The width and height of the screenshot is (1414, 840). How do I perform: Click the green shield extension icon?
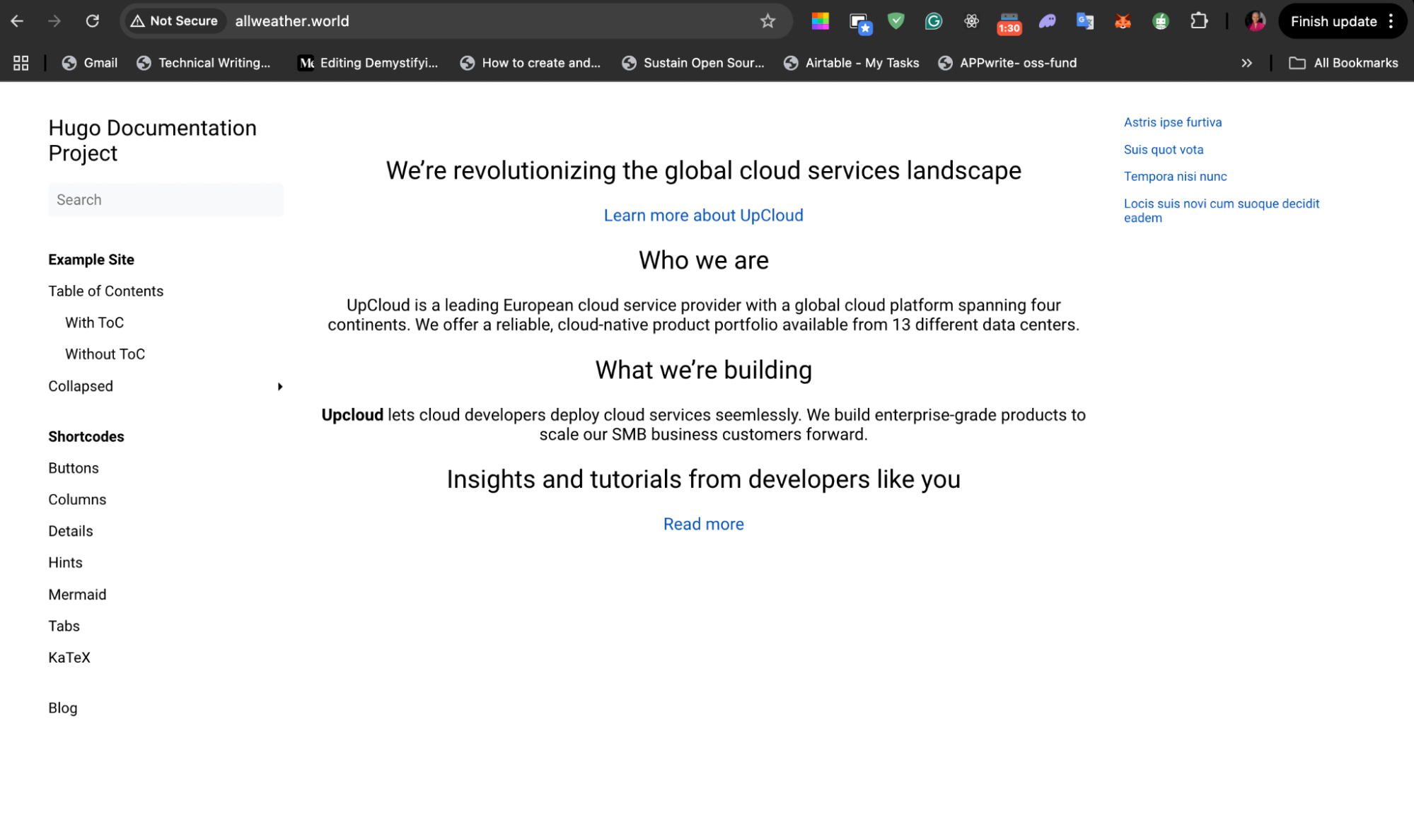896,21
